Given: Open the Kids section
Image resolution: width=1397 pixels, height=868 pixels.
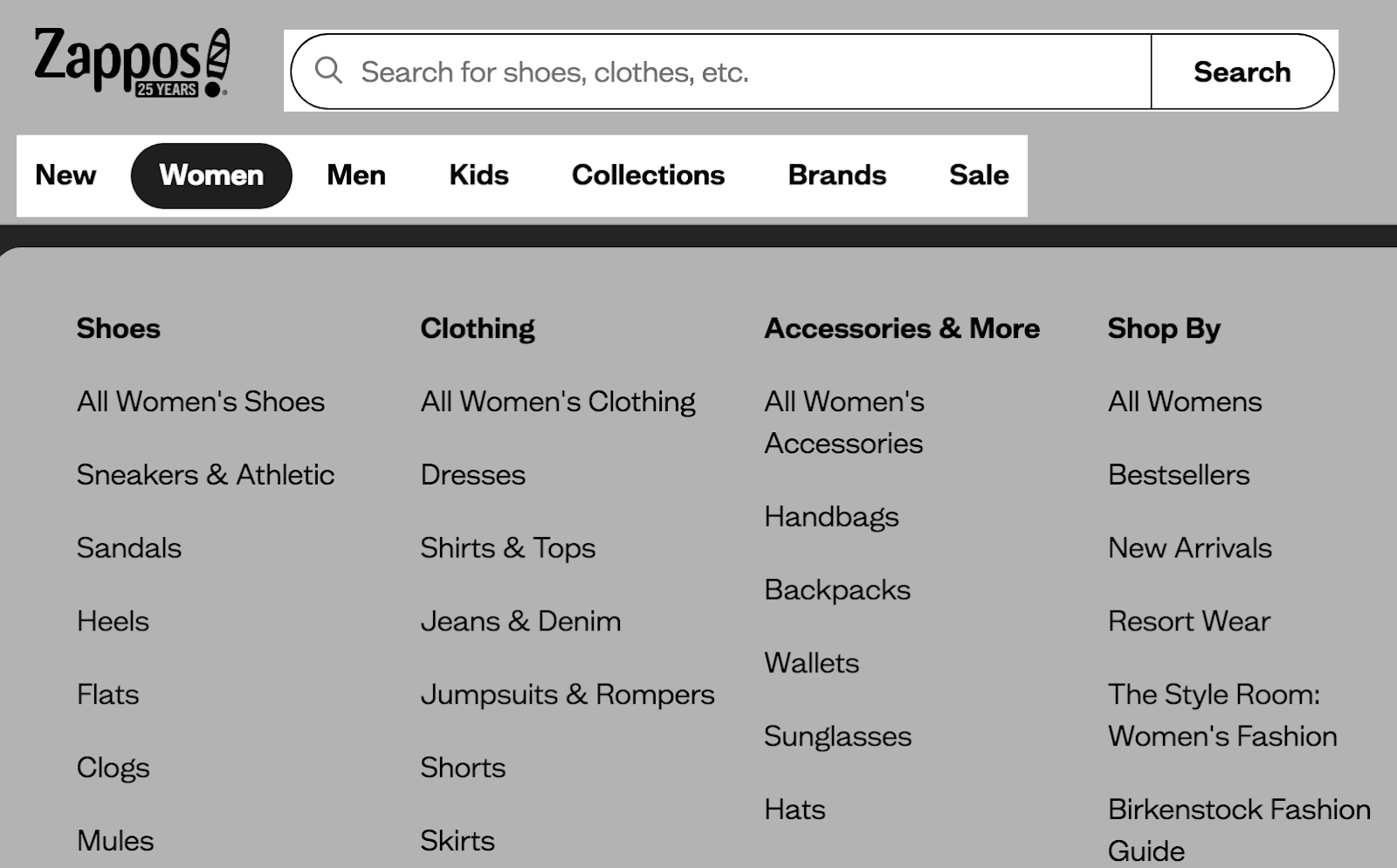Looking at the screenshot, I should (x=478, y=175).
